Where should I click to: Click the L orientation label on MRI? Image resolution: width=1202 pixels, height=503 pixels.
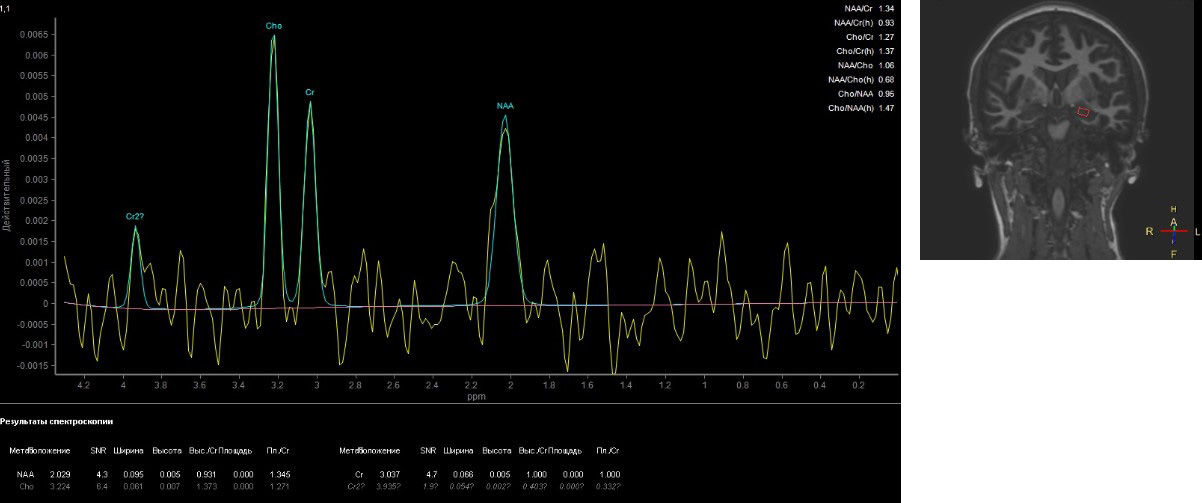(x=1198, y=231)
